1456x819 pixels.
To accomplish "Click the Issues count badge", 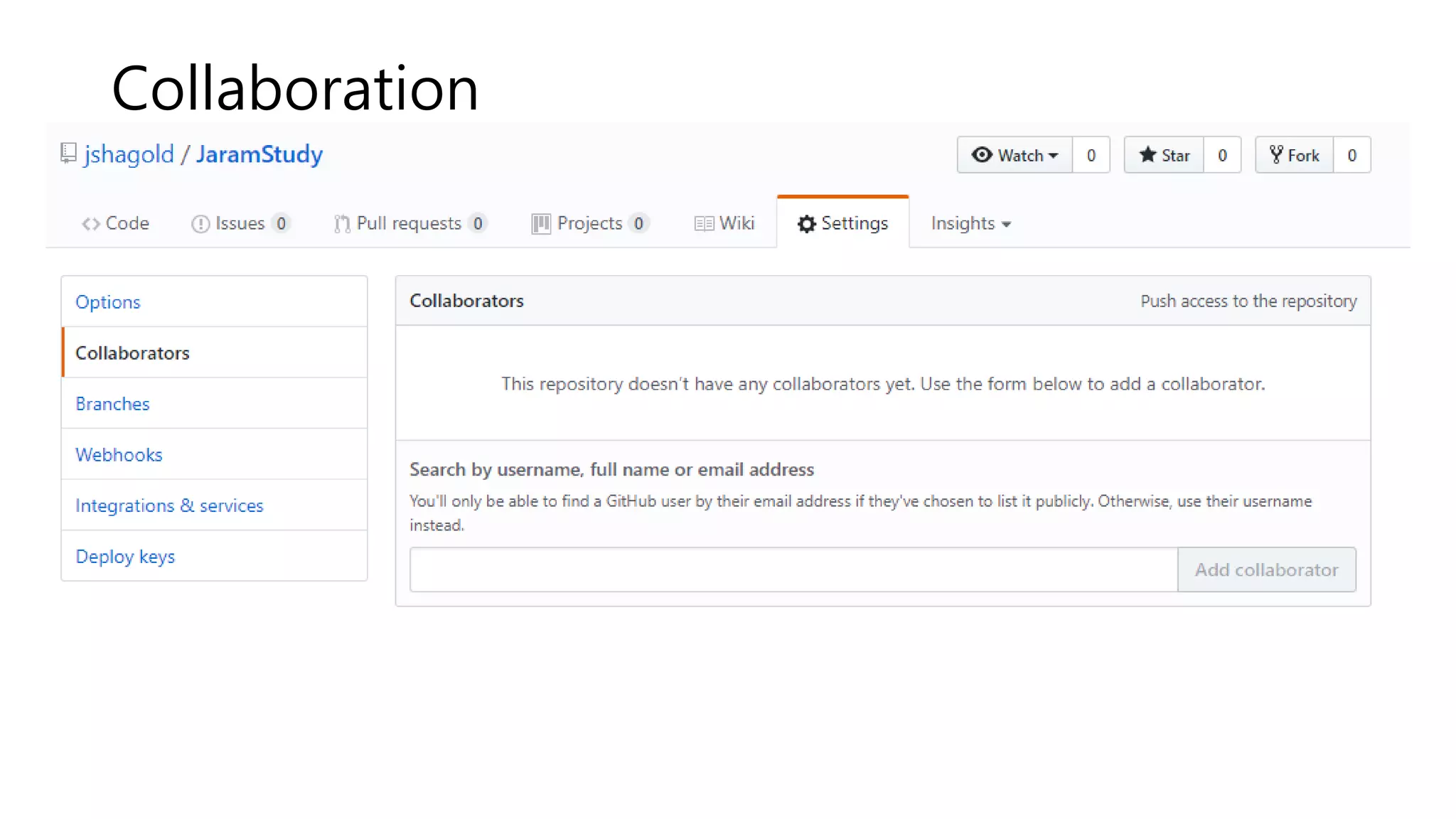I will click(x=282, y=223).
